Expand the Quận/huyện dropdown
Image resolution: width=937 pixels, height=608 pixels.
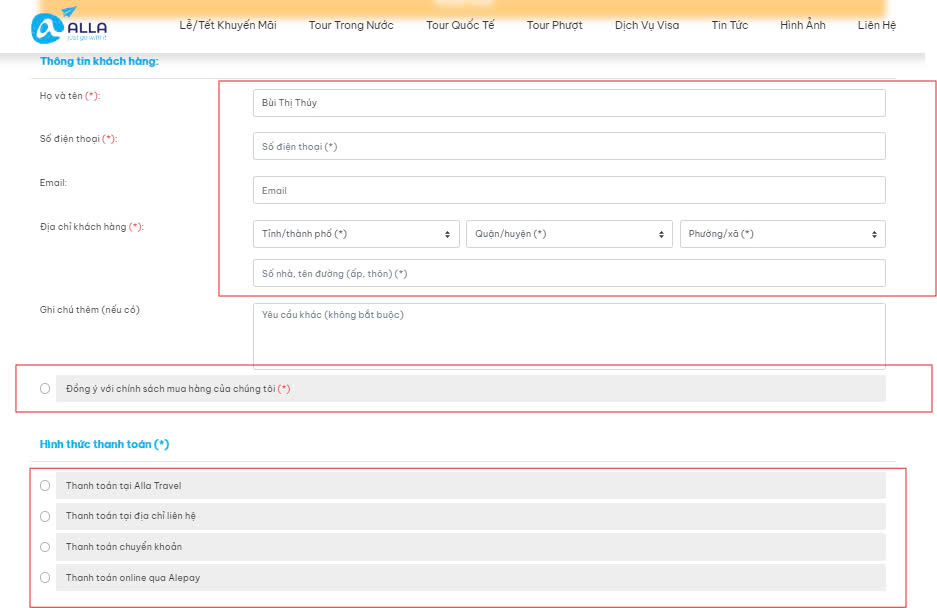click(569, 234)
